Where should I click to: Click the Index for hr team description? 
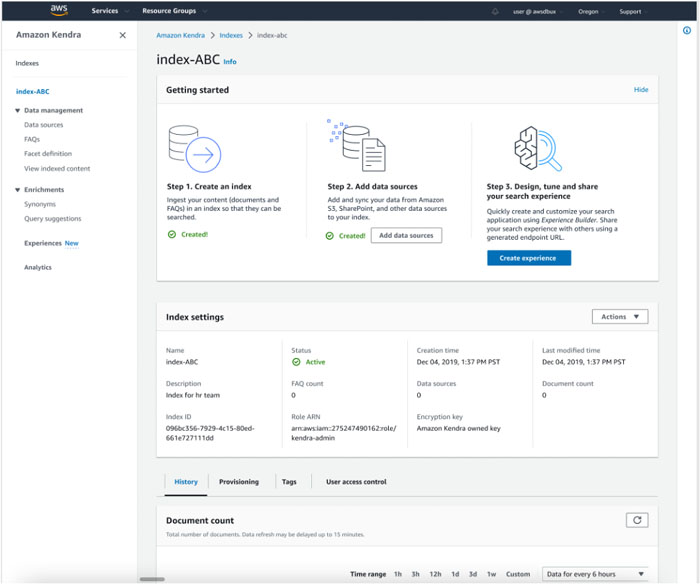(x=192, y=395)
